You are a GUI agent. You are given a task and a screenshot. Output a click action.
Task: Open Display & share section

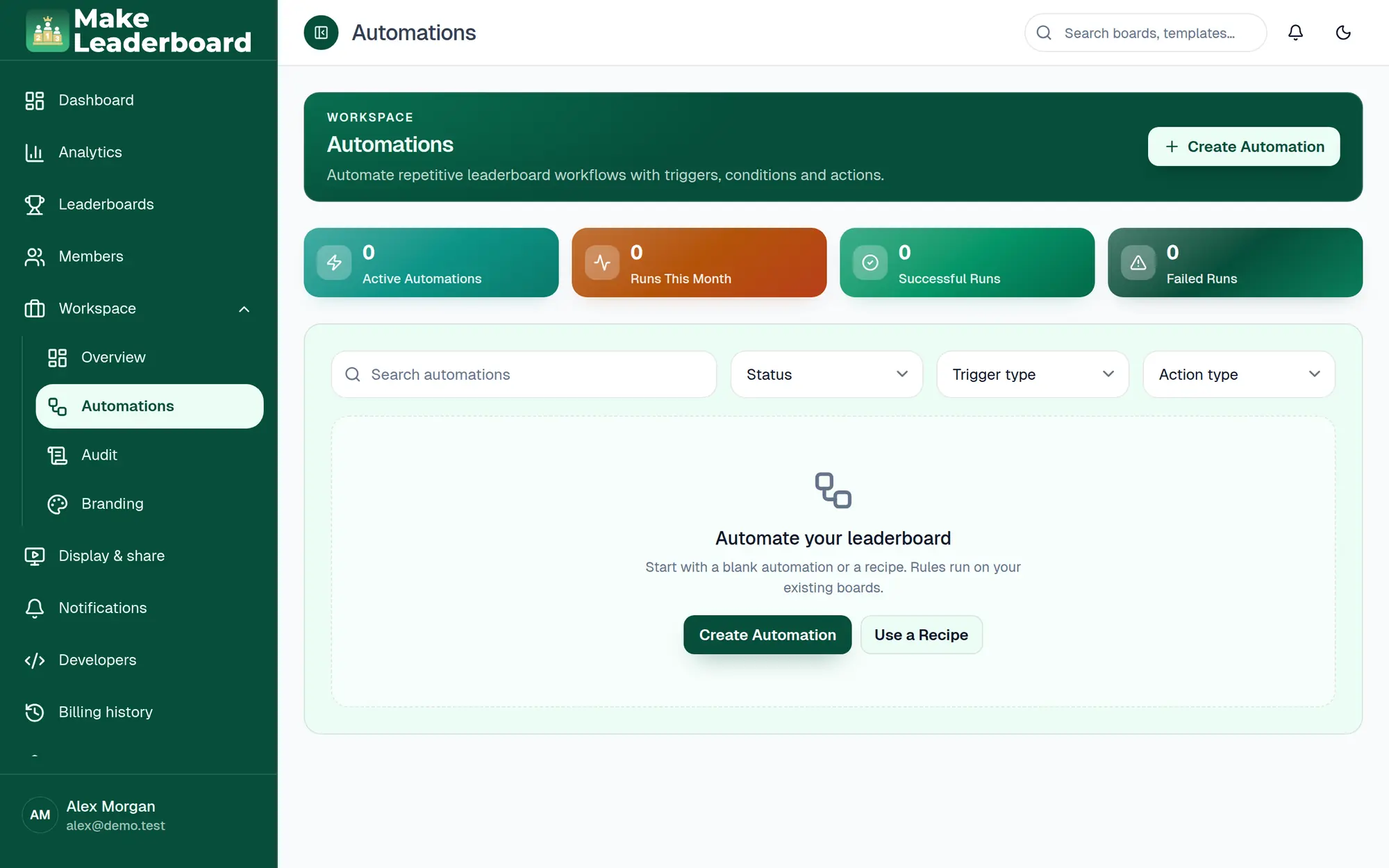click(139, 556)
